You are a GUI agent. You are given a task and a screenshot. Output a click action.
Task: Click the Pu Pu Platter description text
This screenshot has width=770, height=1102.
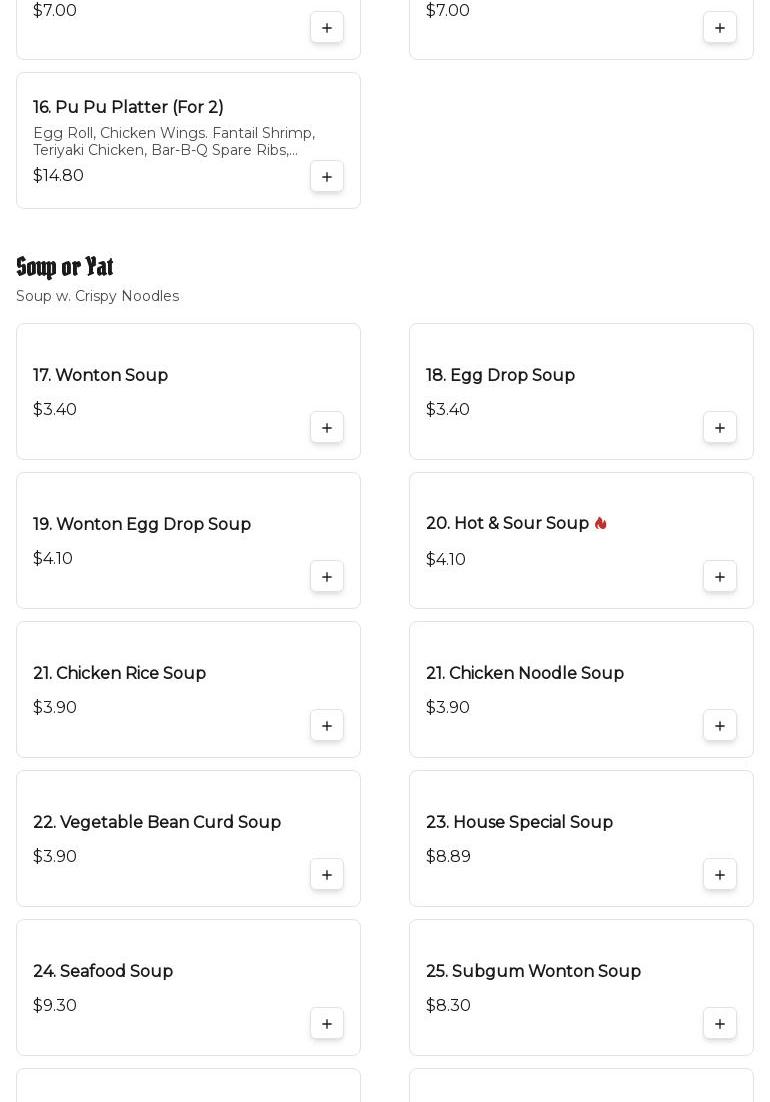click(x=174, y=141)
